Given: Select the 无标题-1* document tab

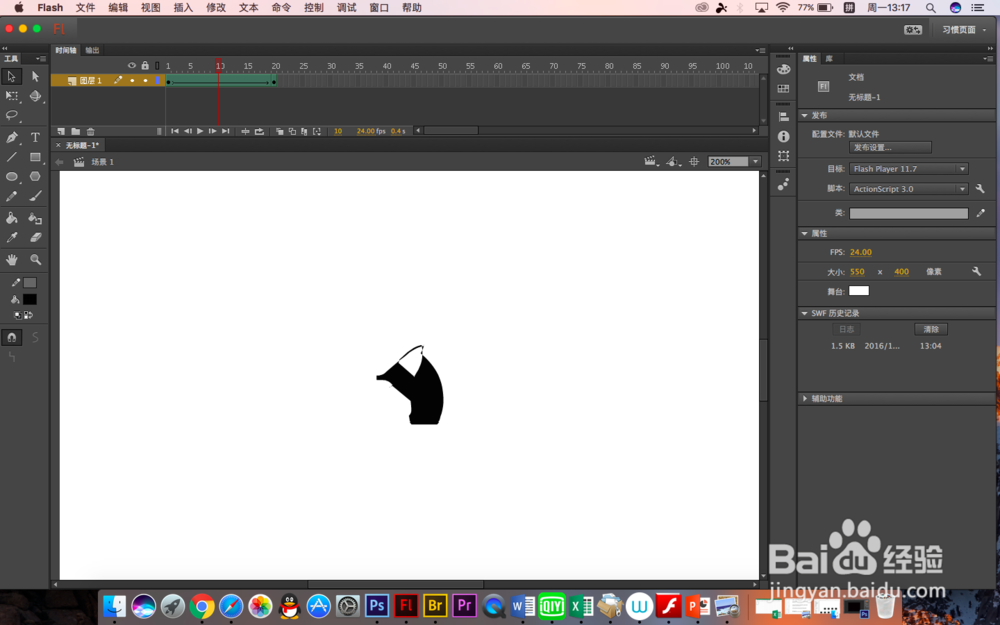Looking at the screenshot, I should click(82, 145).
